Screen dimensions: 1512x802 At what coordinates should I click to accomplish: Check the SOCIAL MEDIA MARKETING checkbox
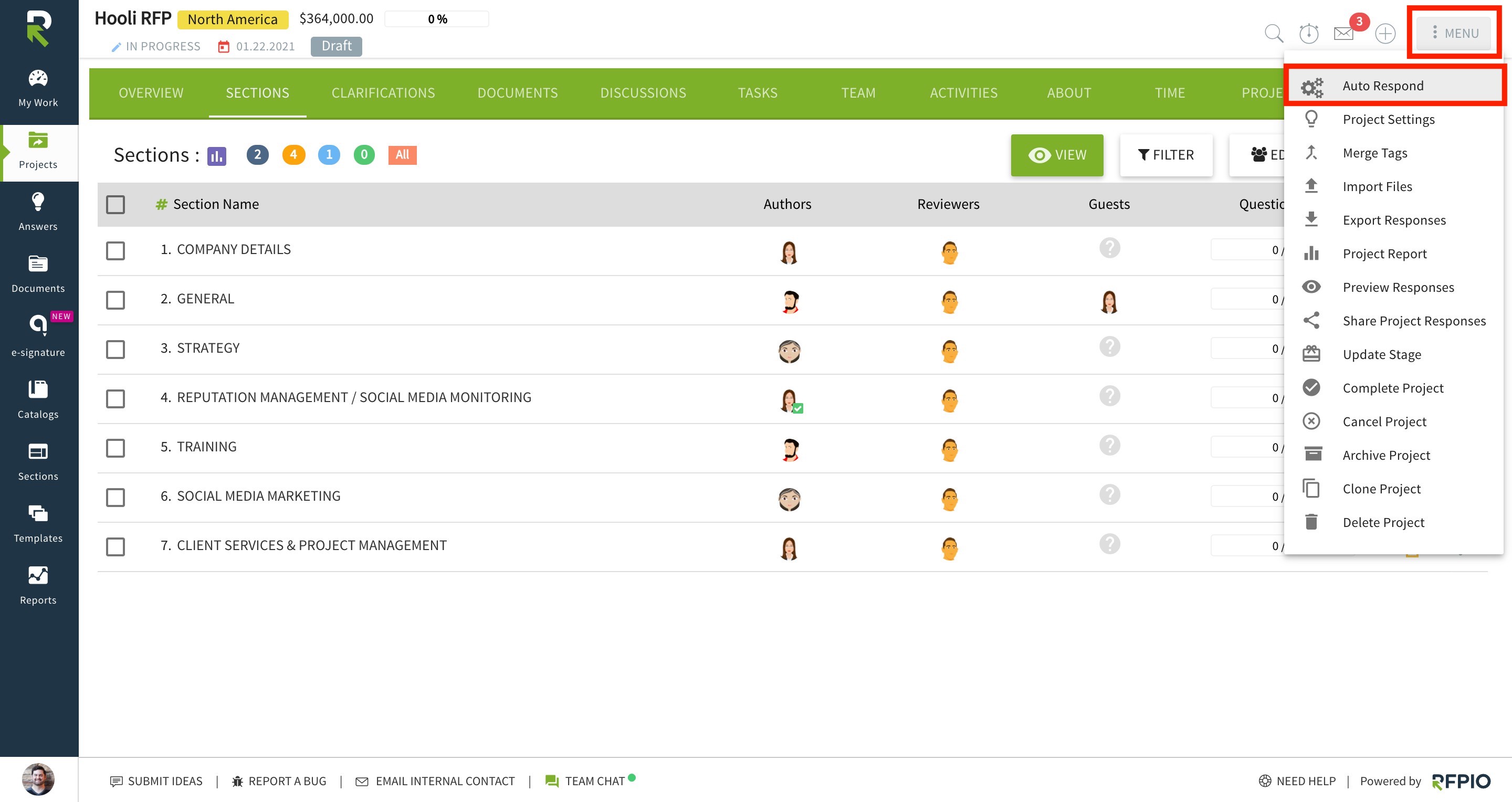coord(115,497)
